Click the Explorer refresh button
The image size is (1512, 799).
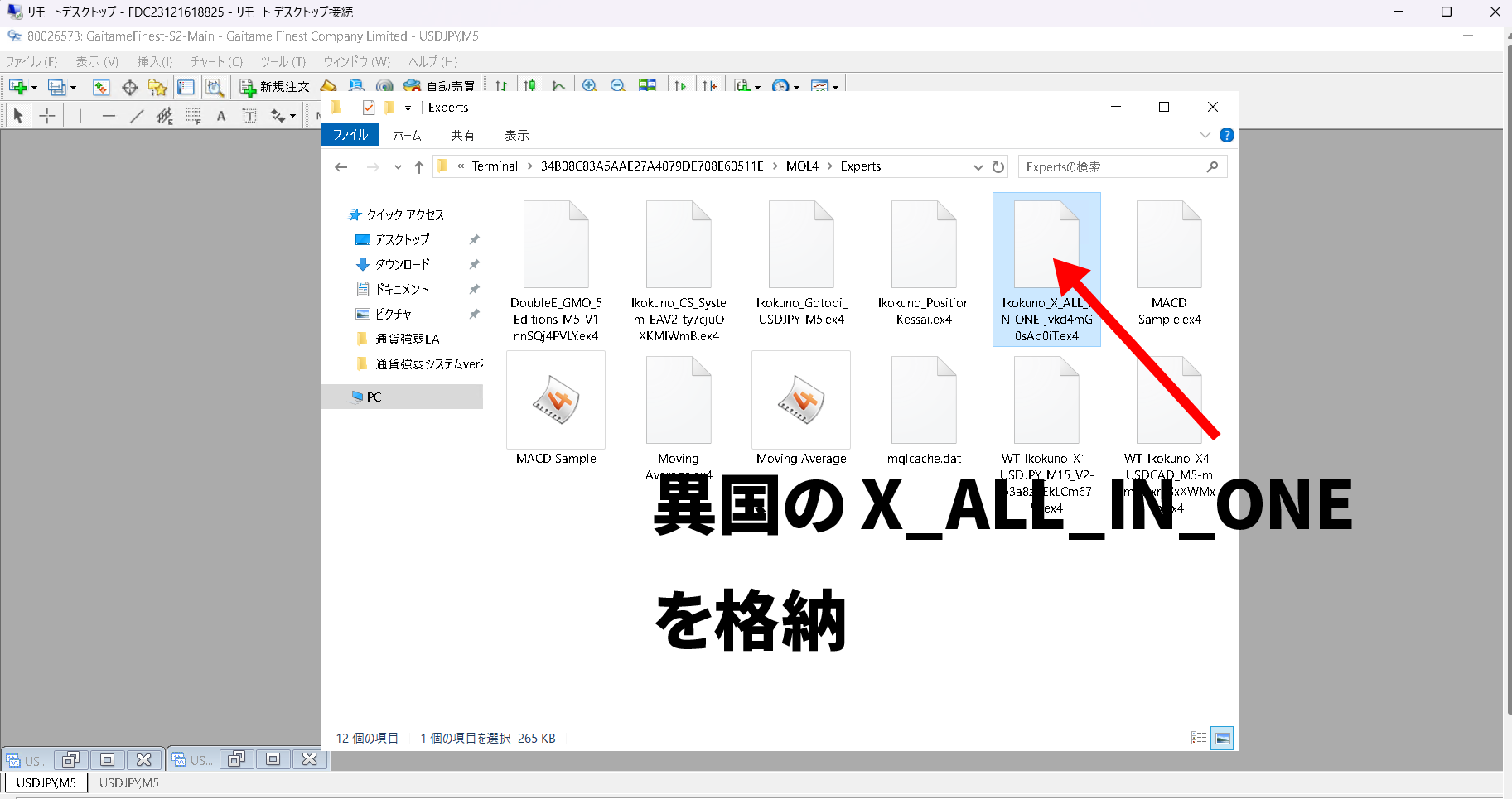(998, 167)
